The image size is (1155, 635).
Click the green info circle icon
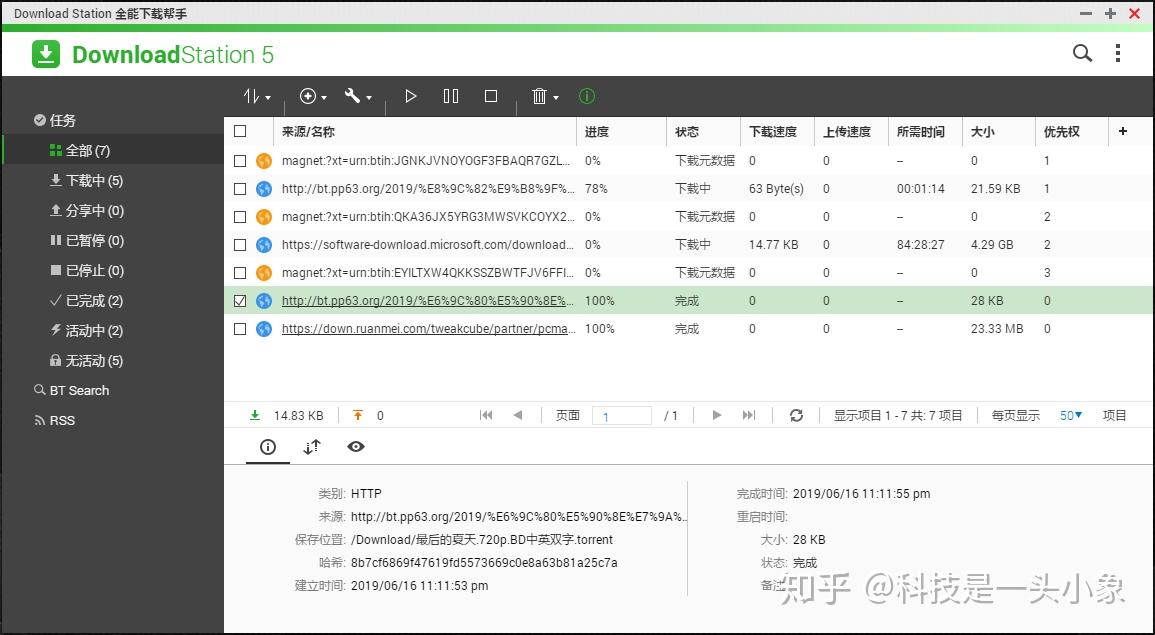click(x=586, y=96)
